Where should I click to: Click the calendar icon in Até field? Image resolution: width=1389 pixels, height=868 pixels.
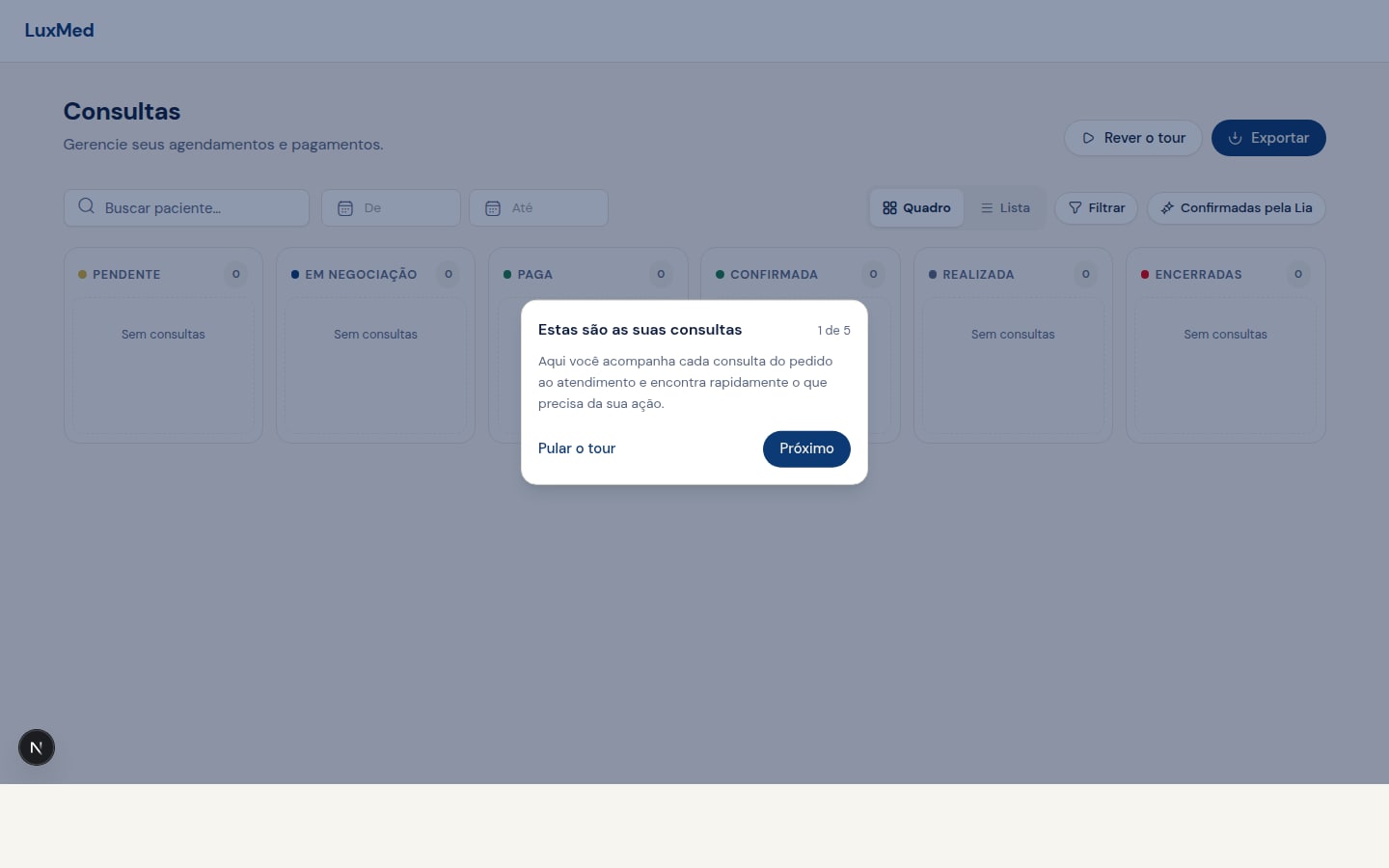(493, 208)
